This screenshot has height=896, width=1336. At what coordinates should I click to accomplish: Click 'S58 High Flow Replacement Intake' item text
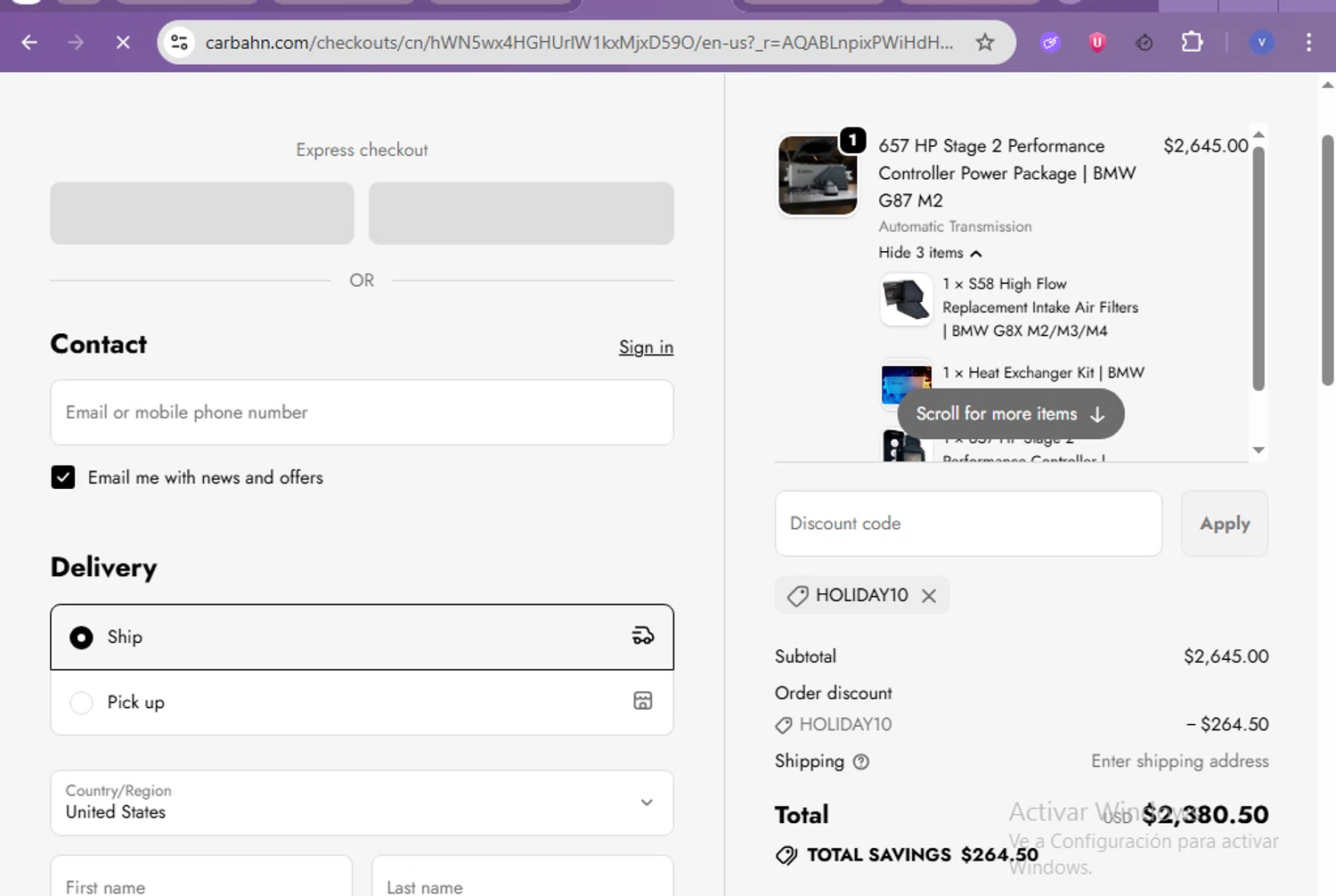tap(1040, 307)
